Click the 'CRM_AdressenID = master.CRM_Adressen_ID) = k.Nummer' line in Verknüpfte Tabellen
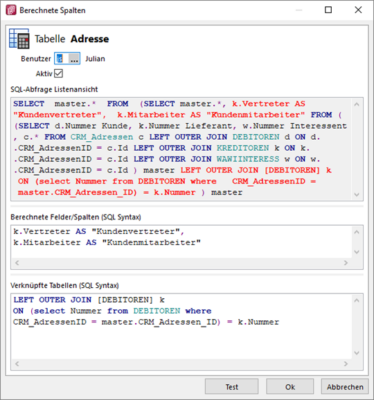 tap(146, 322)
